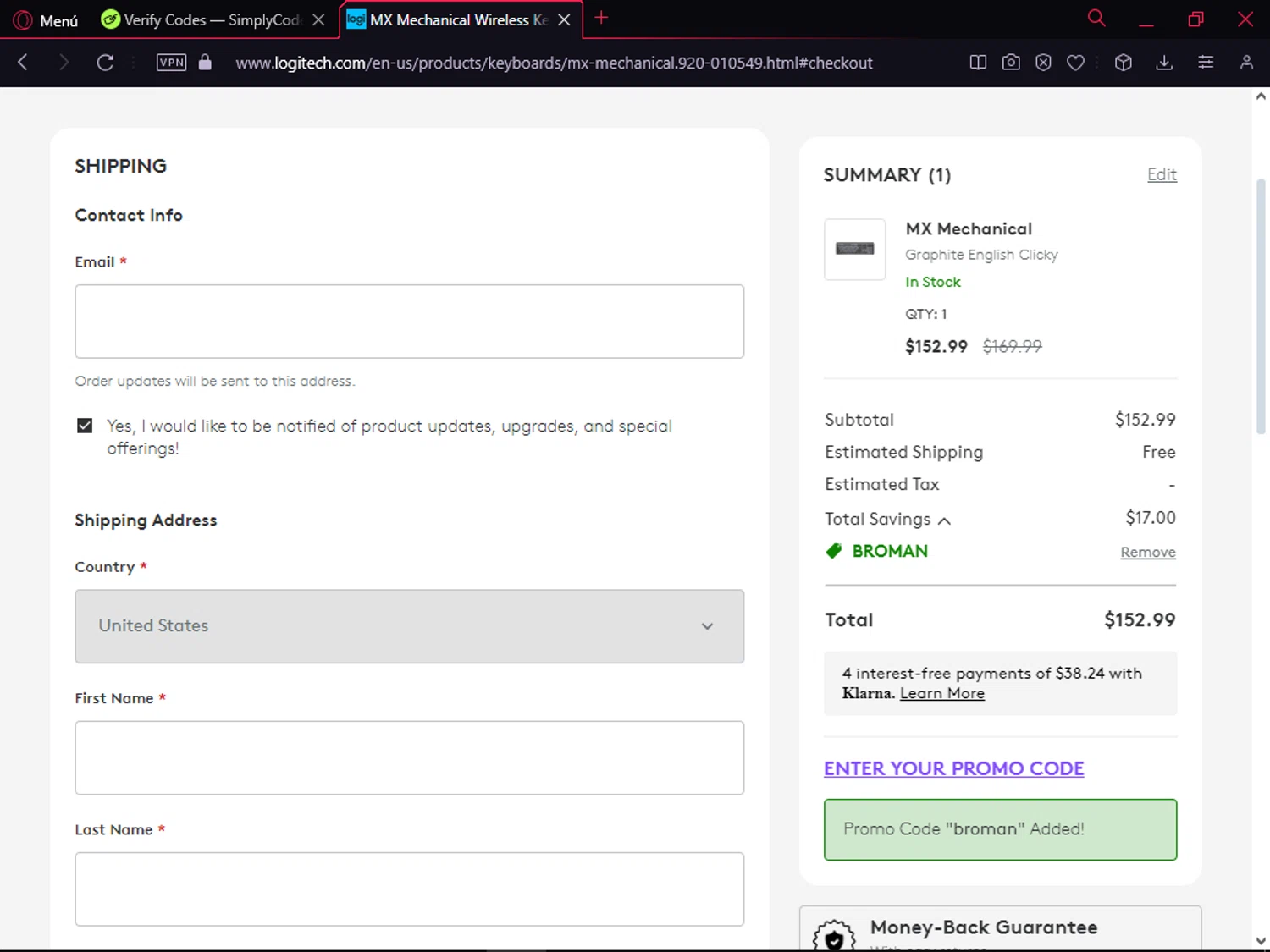This screenshot has width=1270, height=952.
Task: Go back to previous page
Action: click(x=23, y=62)
